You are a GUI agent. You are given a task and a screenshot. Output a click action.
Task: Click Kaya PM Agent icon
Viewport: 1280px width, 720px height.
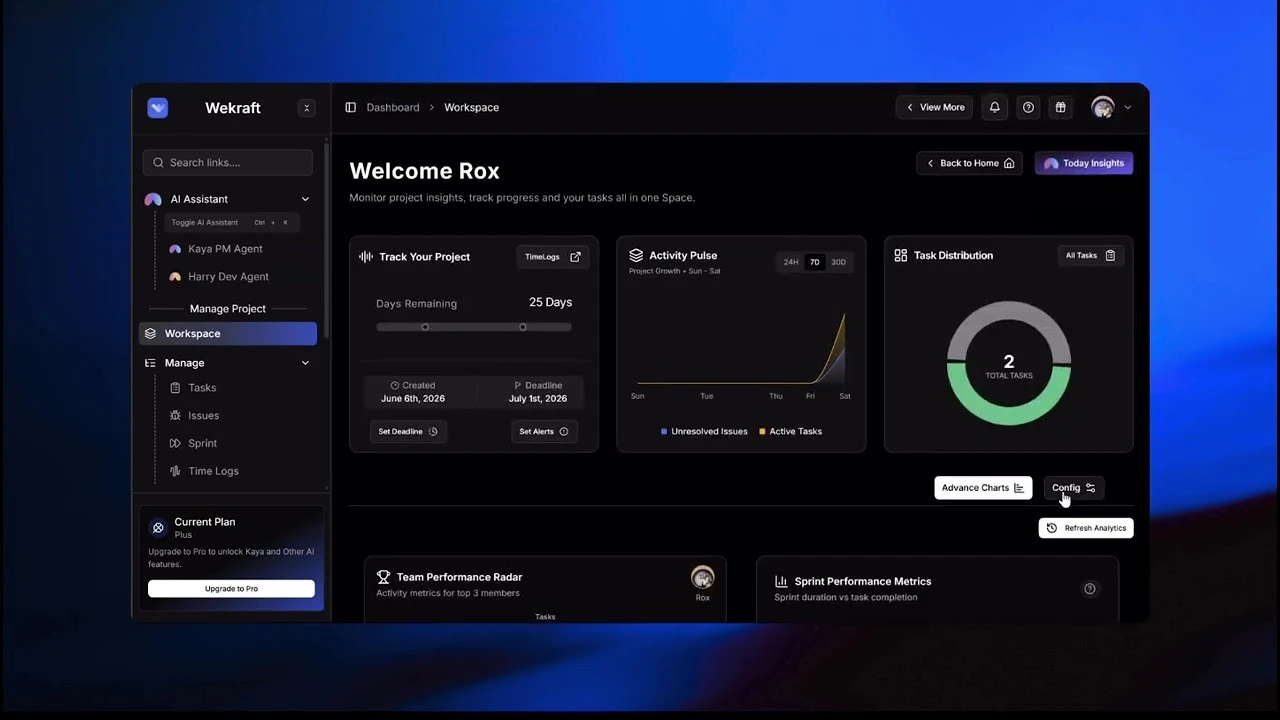[x=175, y=249]
